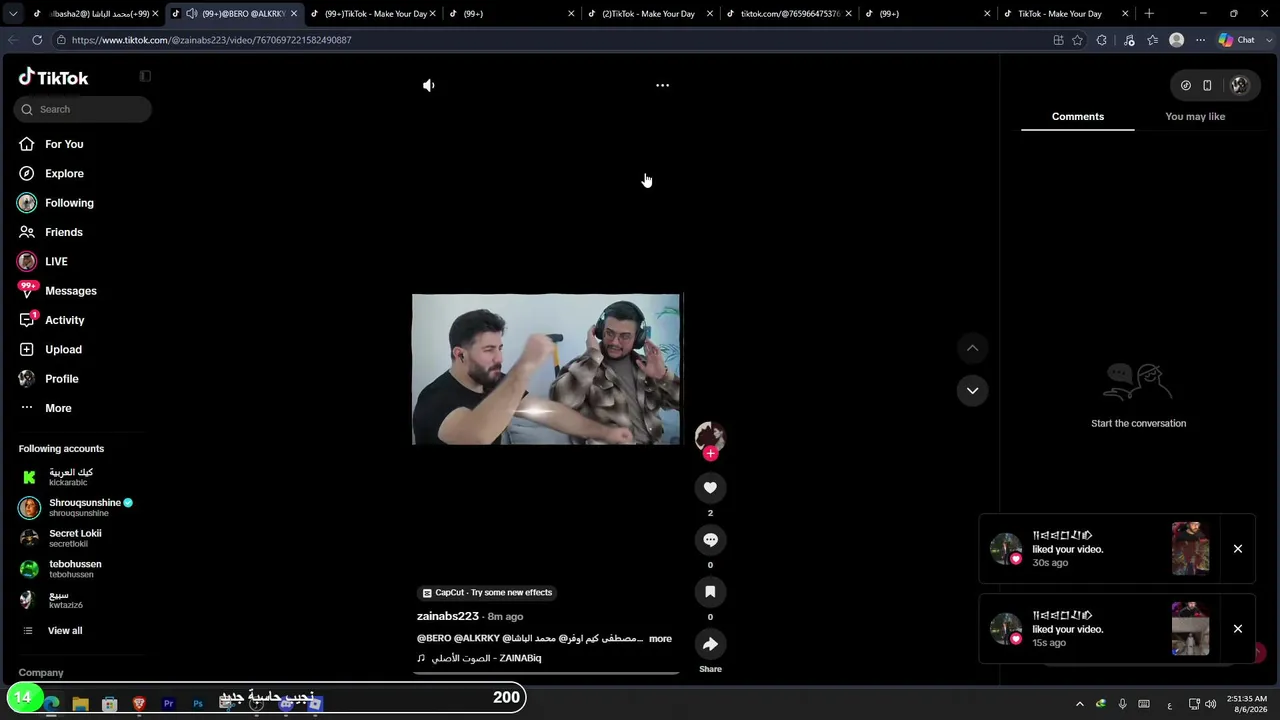The height and width of the screenshot is (720, 1280).
Task: Like the video with the heart icon
Action: (x=710, y=488)
